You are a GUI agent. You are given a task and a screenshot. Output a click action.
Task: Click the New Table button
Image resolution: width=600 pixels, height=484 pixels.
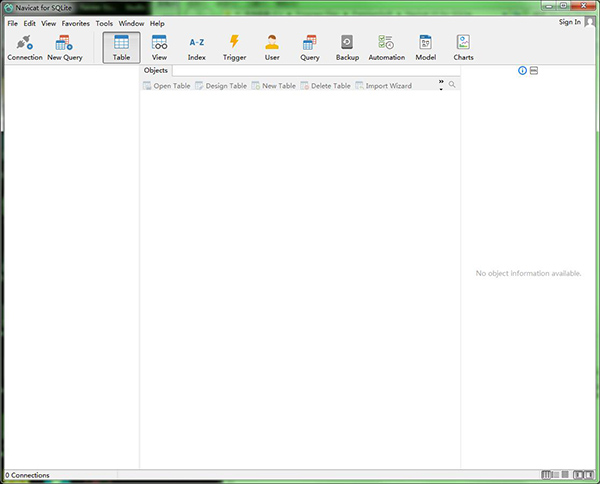(274, 86)
